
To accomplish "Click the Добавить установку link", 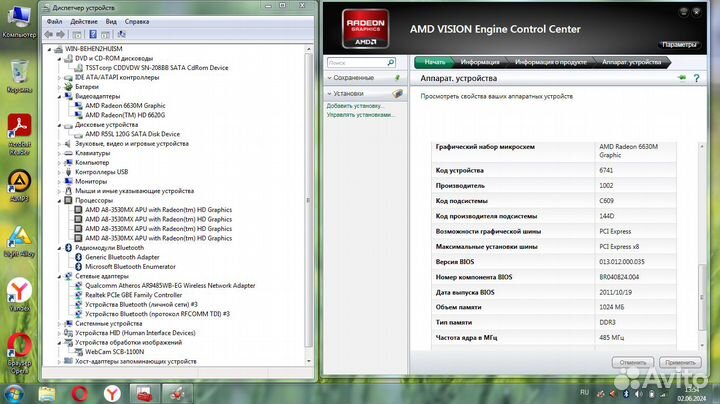I will pos(354,105).
